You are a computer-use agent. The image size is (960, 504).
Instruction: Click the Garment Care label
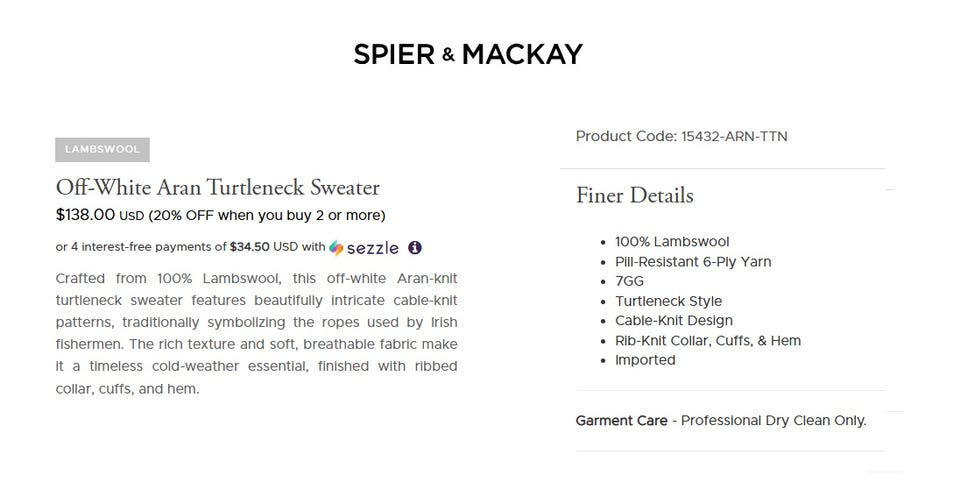tap(621, 420)
